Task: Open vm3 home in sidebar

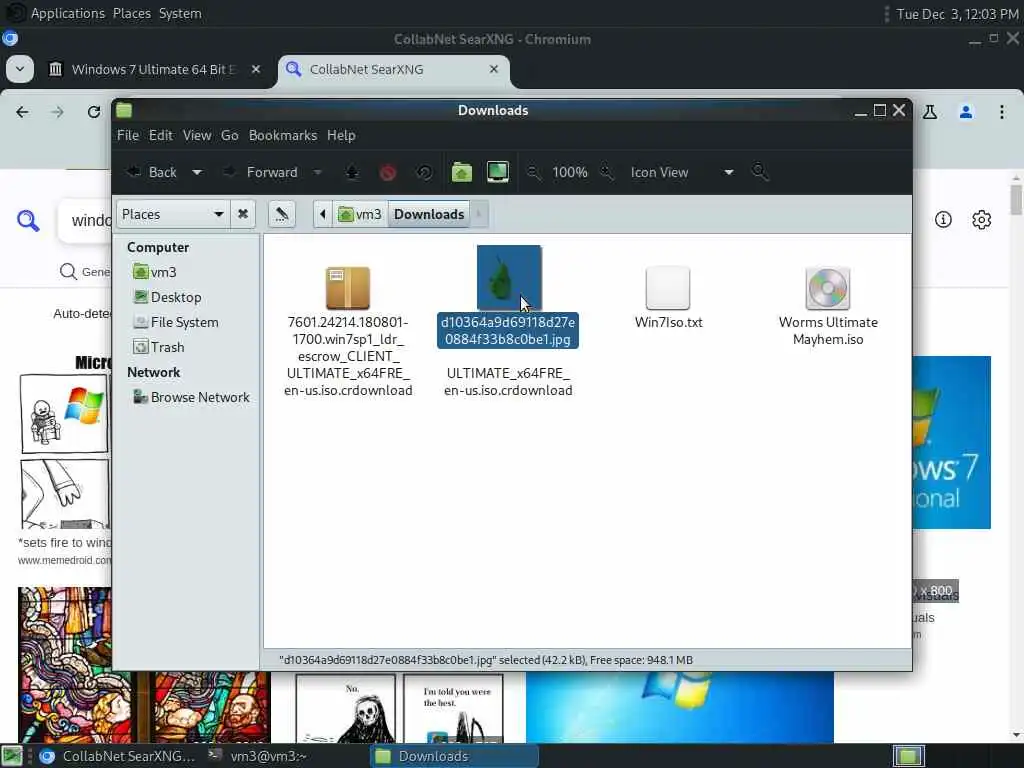Action: (155, 272)
